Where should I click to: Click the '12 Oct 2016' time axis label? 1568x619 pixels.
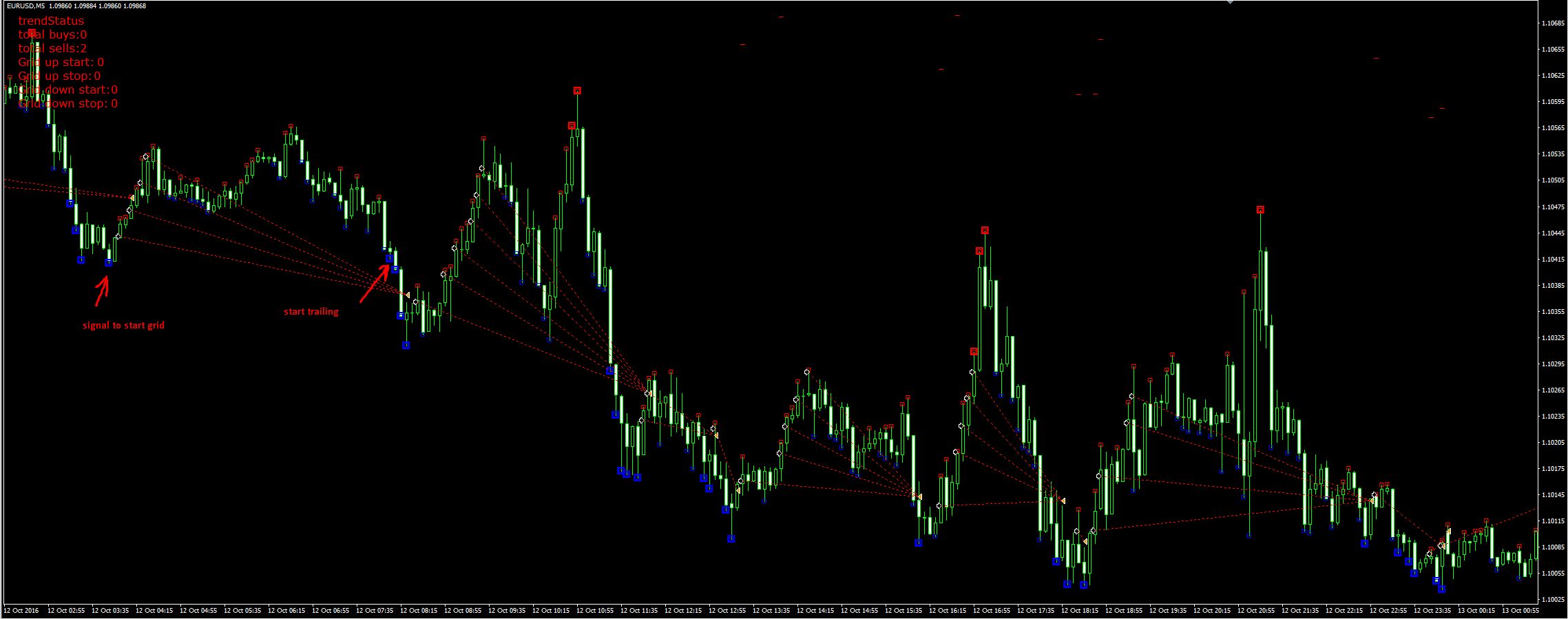coord(21,611)
